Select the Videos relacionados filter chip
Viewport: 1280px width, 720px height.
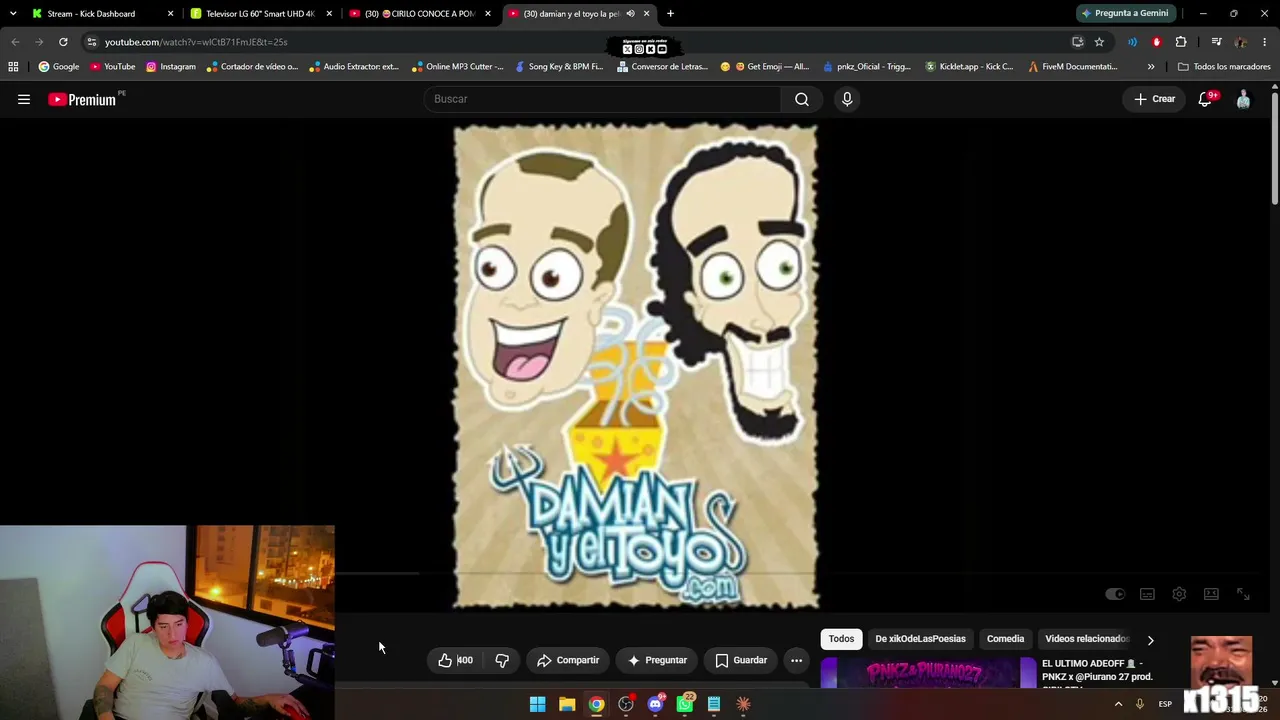(x=1086, y=639)
